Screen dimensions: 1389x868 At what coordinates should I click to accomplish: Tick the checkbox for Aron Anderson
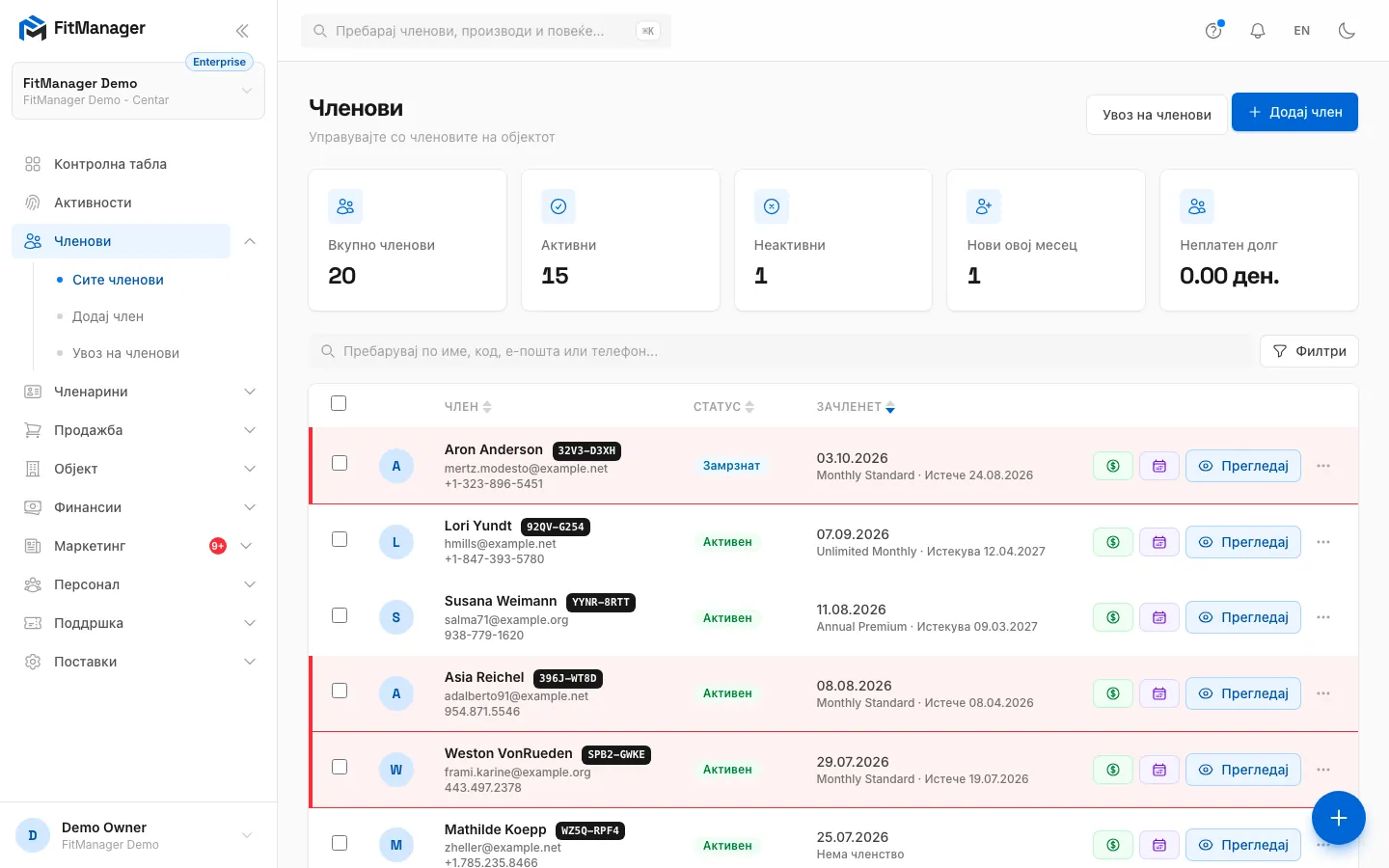coord(340,463)
